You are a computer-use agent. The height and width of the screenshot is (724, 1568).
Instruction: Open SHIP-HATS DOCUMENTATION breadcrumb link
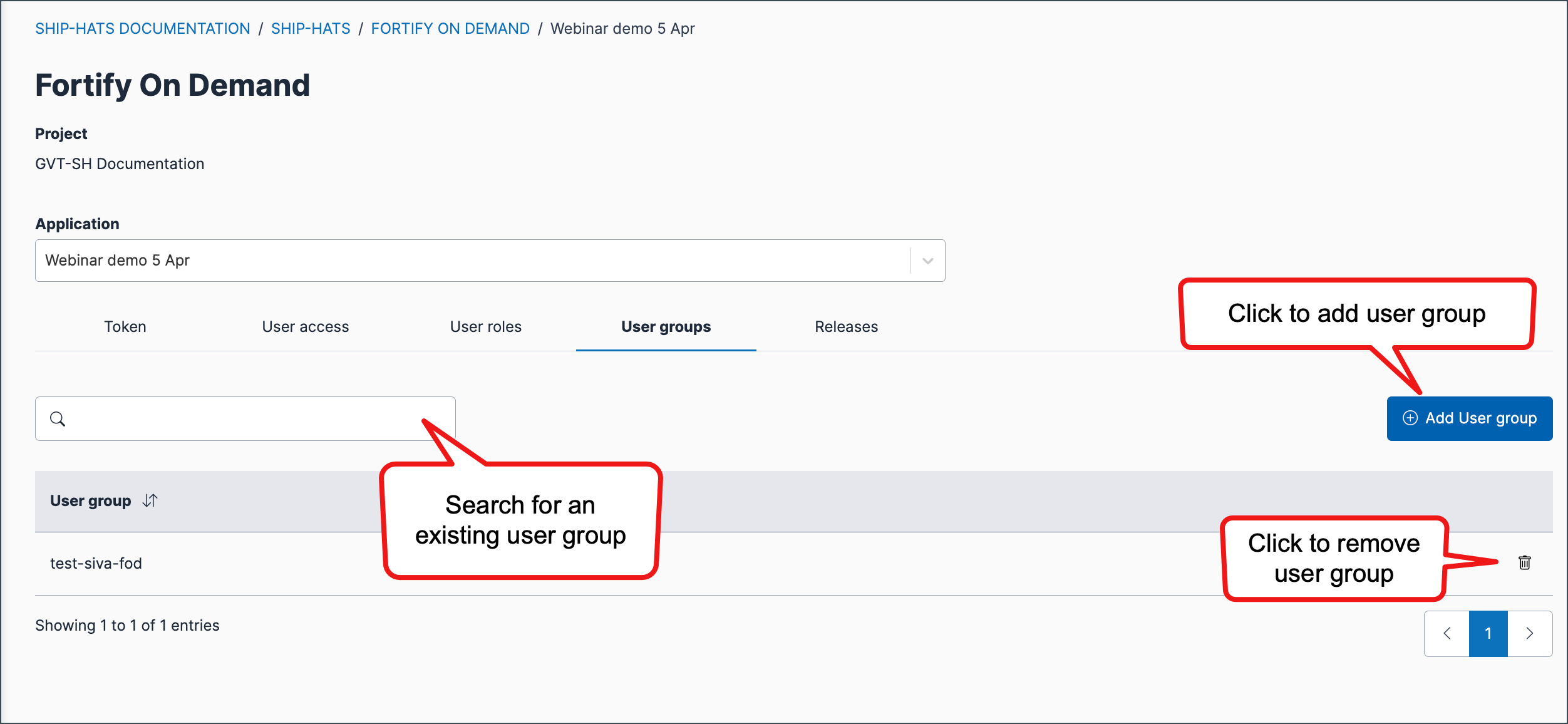(x=143, y=28)
